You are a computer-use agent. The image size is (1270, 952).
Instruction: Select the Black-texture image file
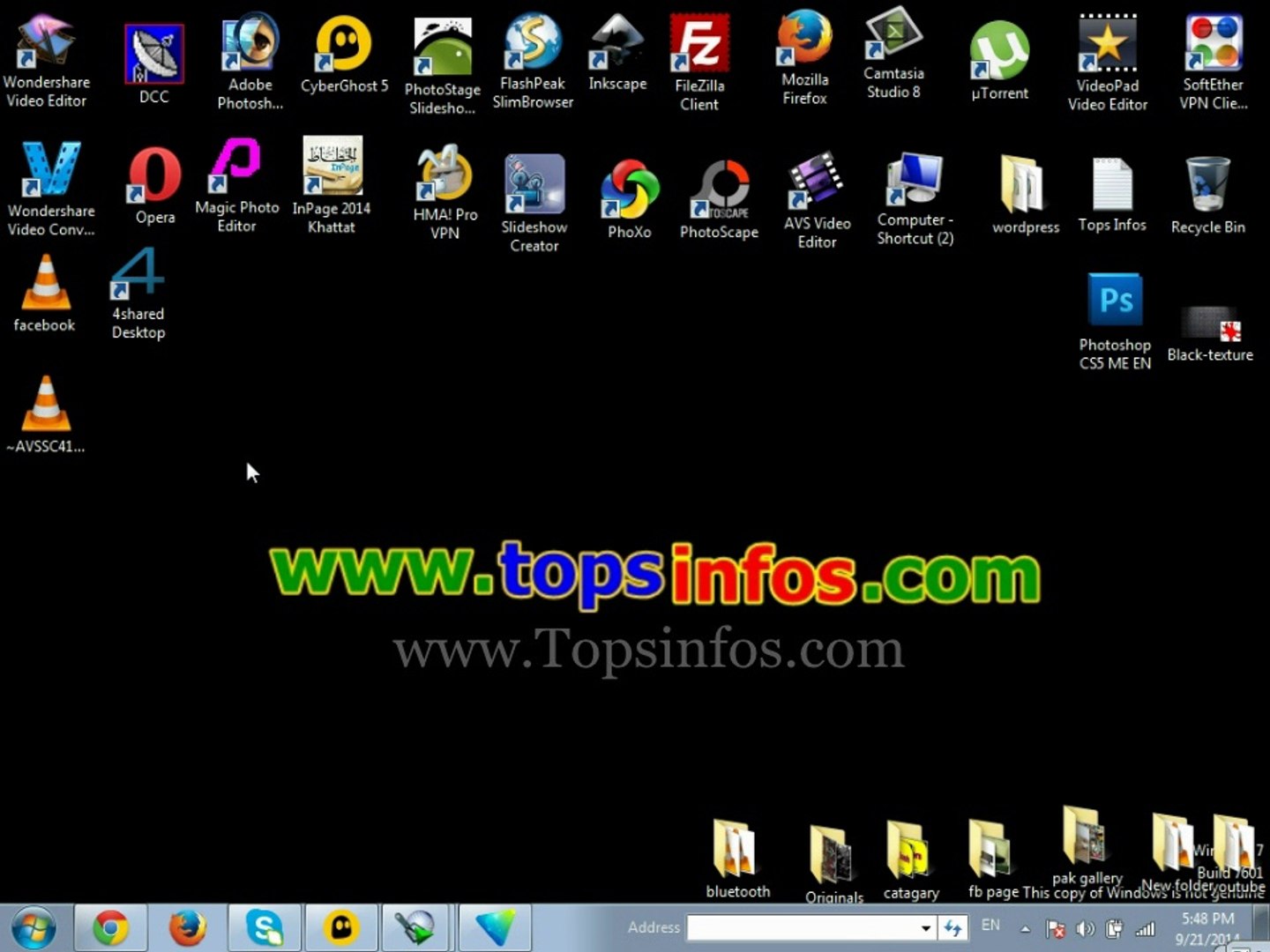tap(1210, 335)
